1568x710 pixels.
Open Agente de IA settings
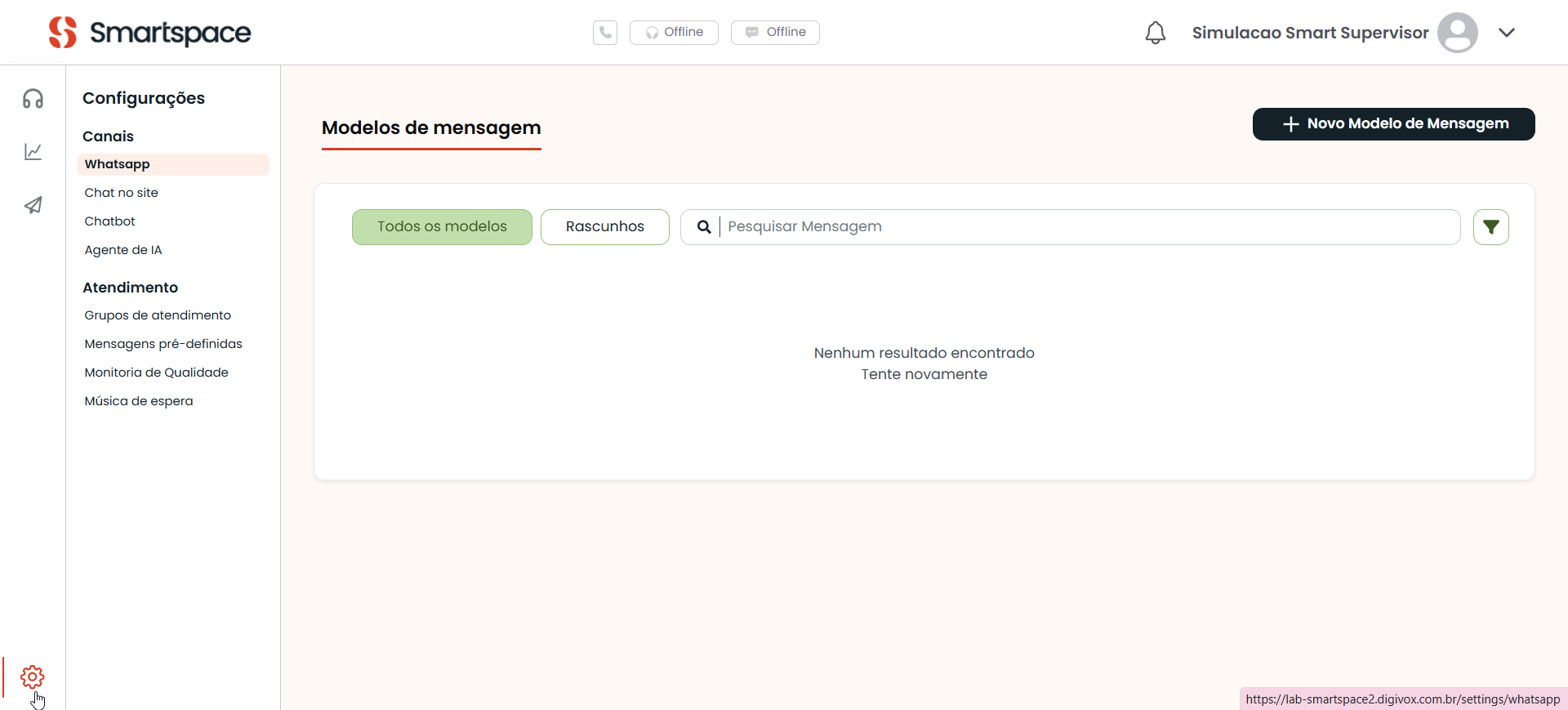pyautogui.click(x=123, y=250)
